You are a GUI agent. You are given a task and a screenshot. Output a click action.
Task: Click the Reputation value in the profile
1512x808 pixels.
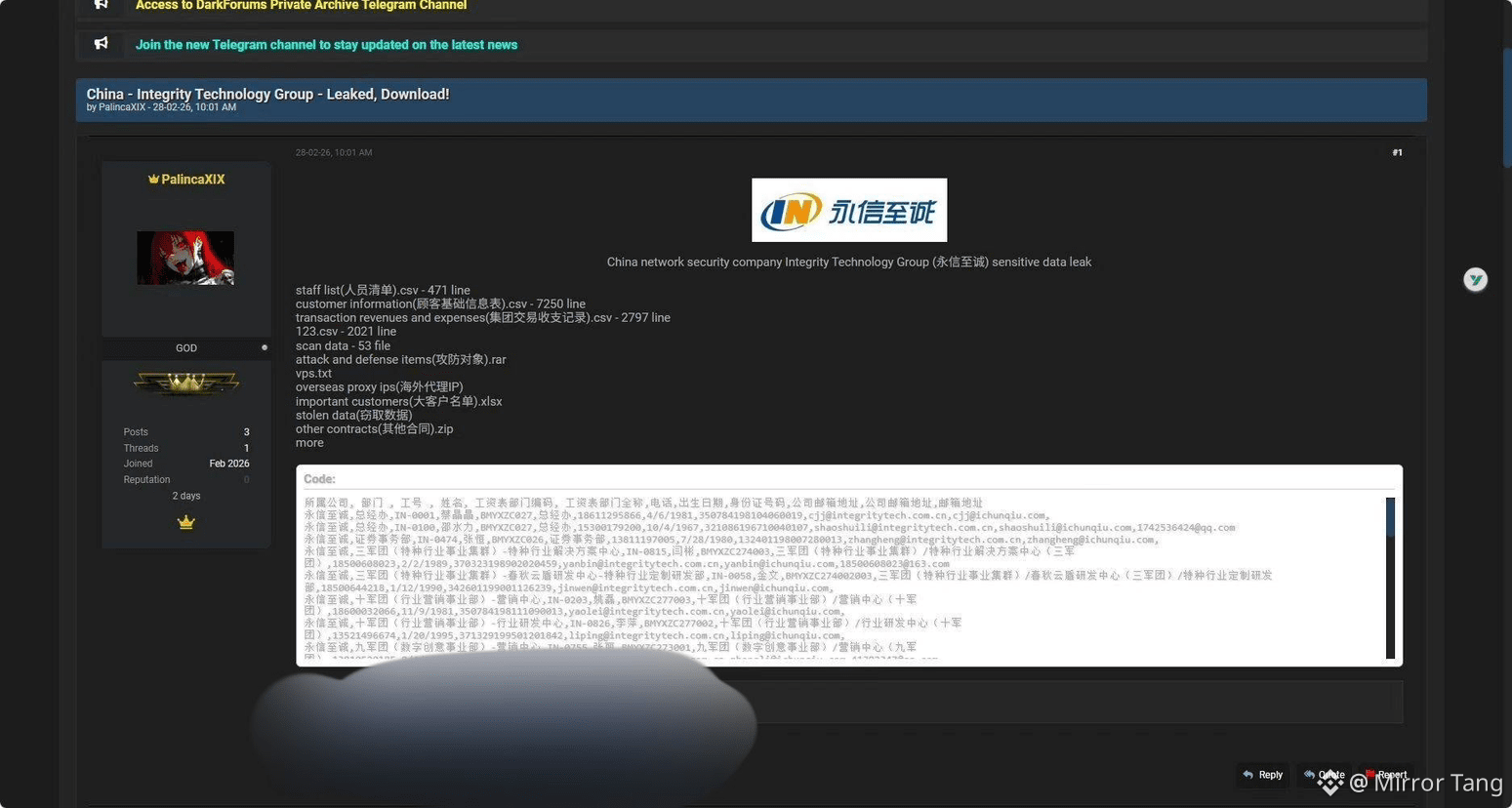(x=246, y=480)
